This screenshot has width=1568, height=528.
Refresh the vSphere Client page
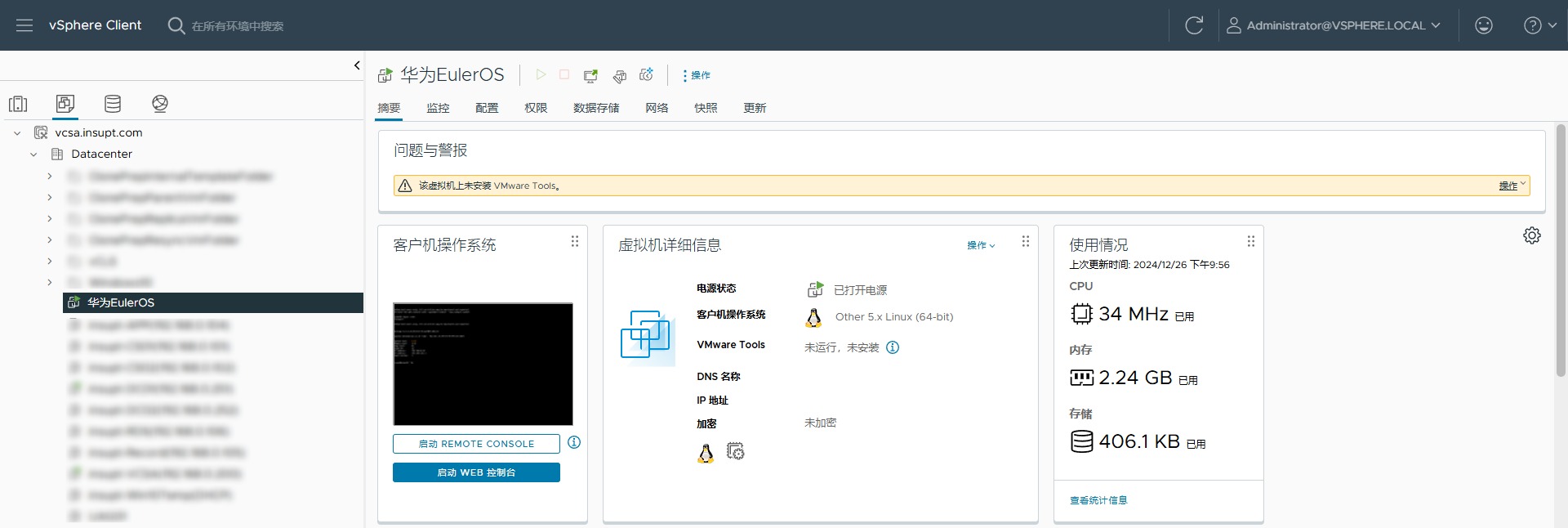pyautogui.click(x=1194, y=25)
